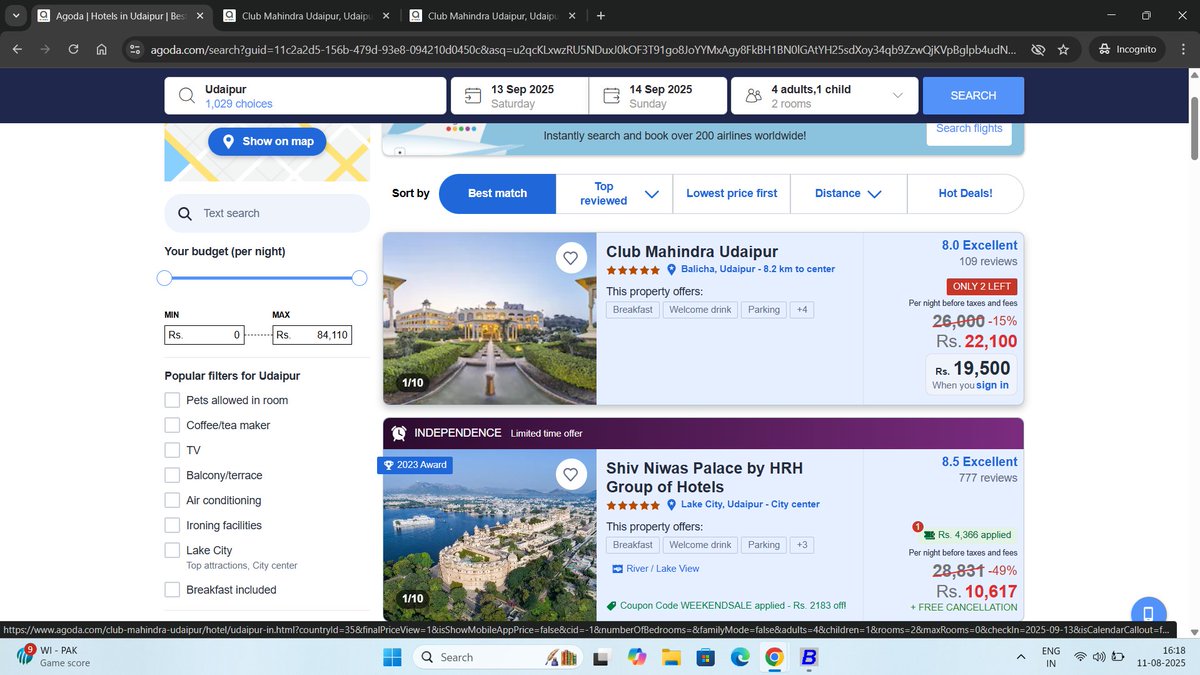Click the browser address bar URL
Viewport: 1200px width, 675px height.
[585, 49]
